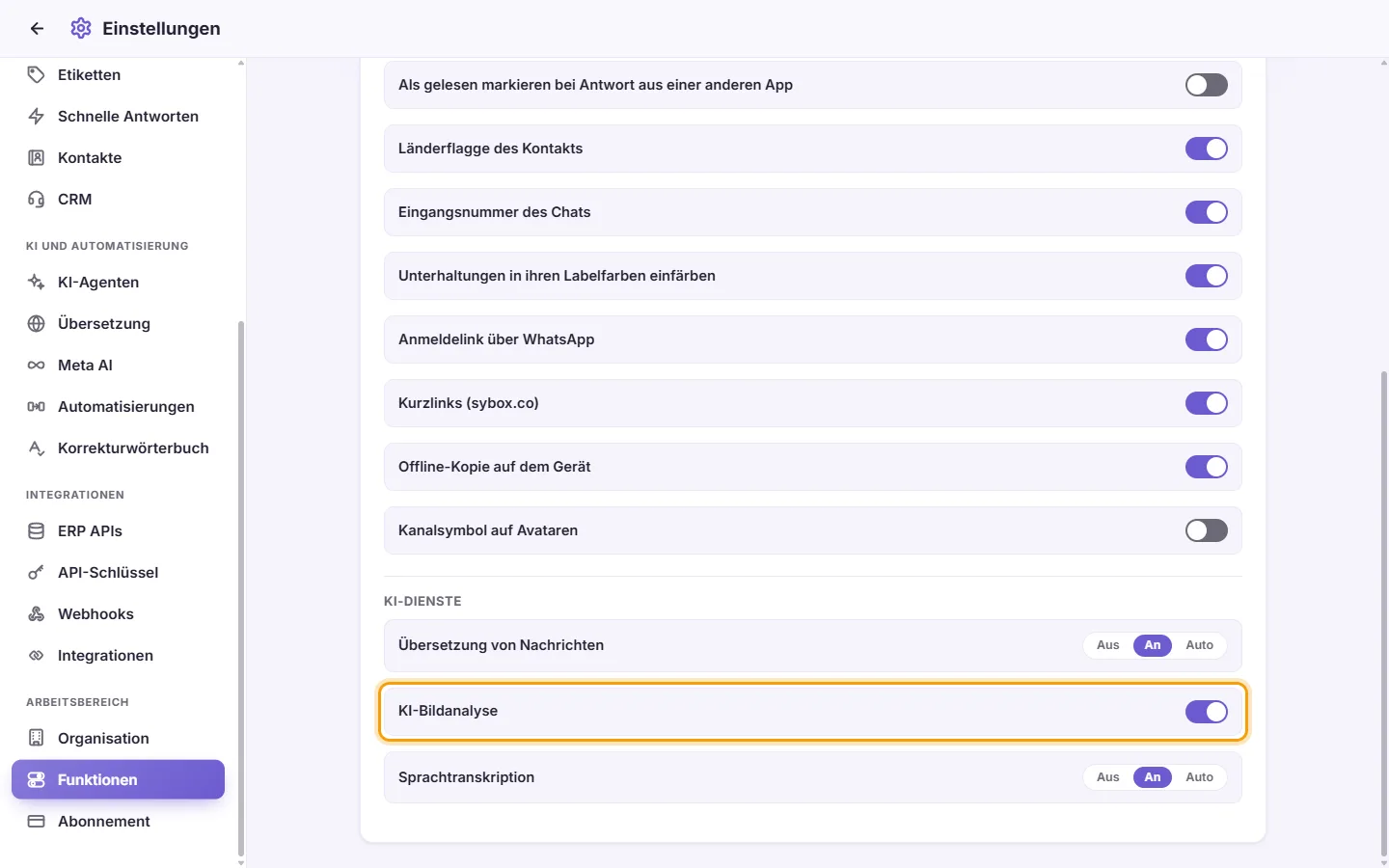The image size is (1389, 868).
Task: Open the KI-Agenten section
Action: pyautogui.click(x=118, y=283)
